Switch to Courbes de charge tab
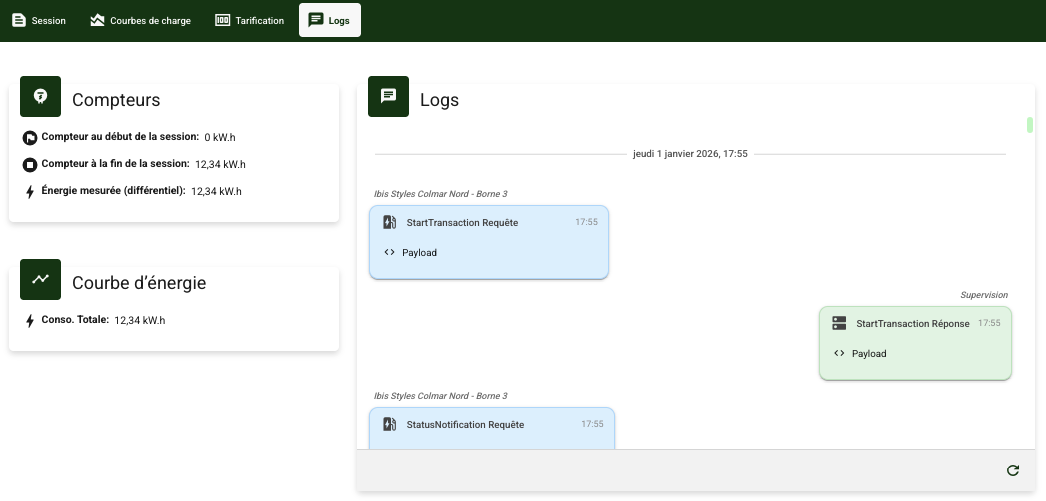Screen dimensions: 1046x501 pos(141,20)
